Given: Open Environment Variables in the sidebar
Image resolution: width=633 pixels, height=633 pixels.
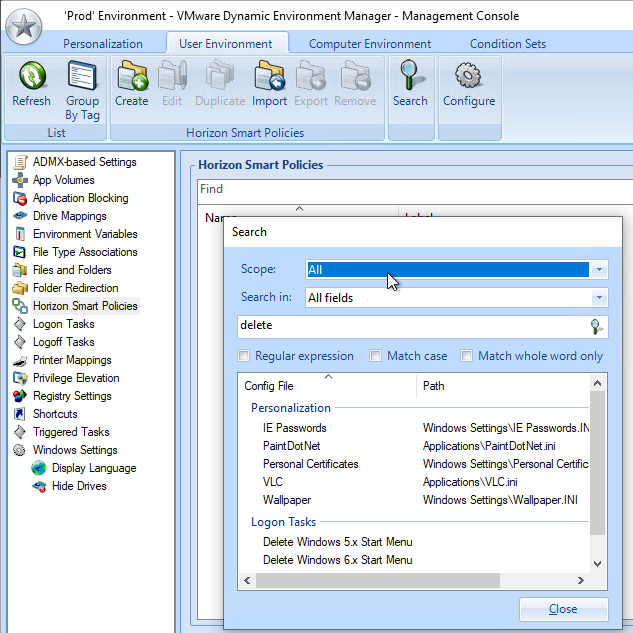Looking at the screenshot, I should (75, 234).
